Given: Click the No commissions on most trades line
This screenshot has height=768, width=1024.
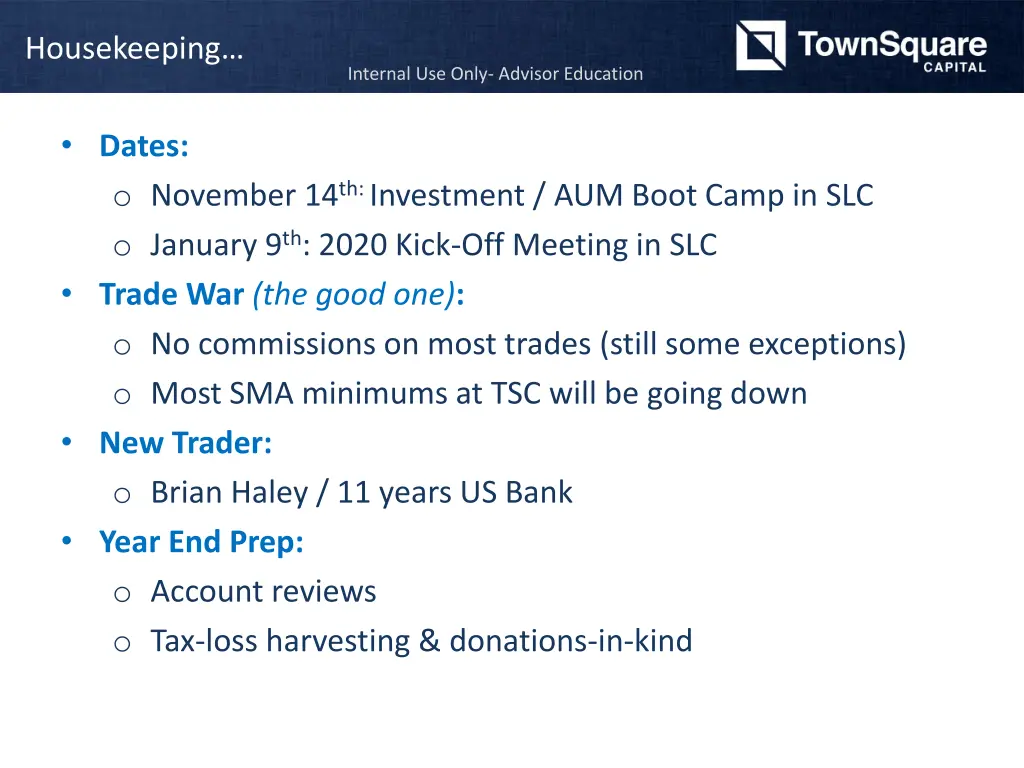Looking at the screenshot, I should click(x=528, y=344).
